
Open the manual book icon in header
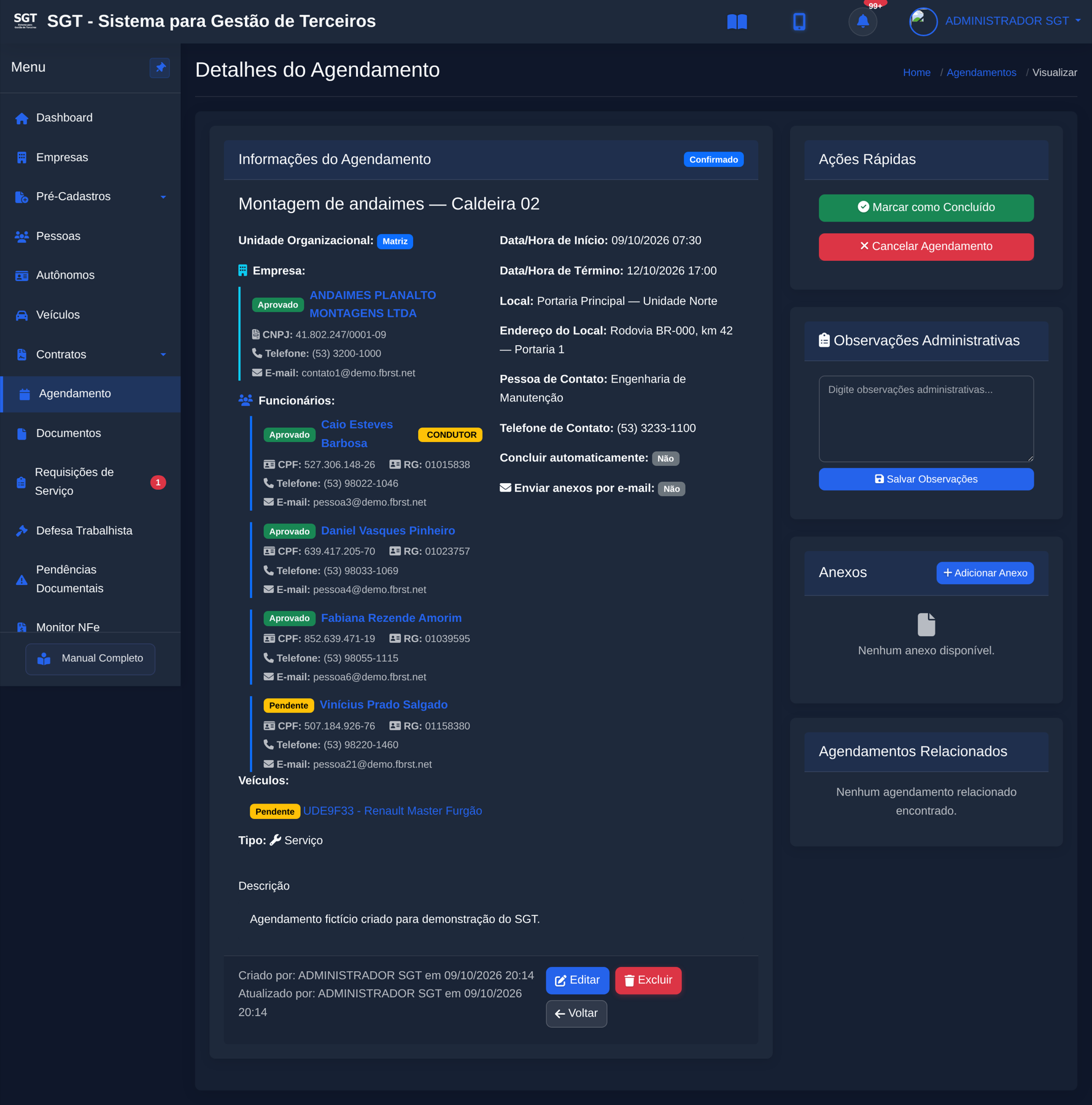pyautogui.click(x=737, y=21)
